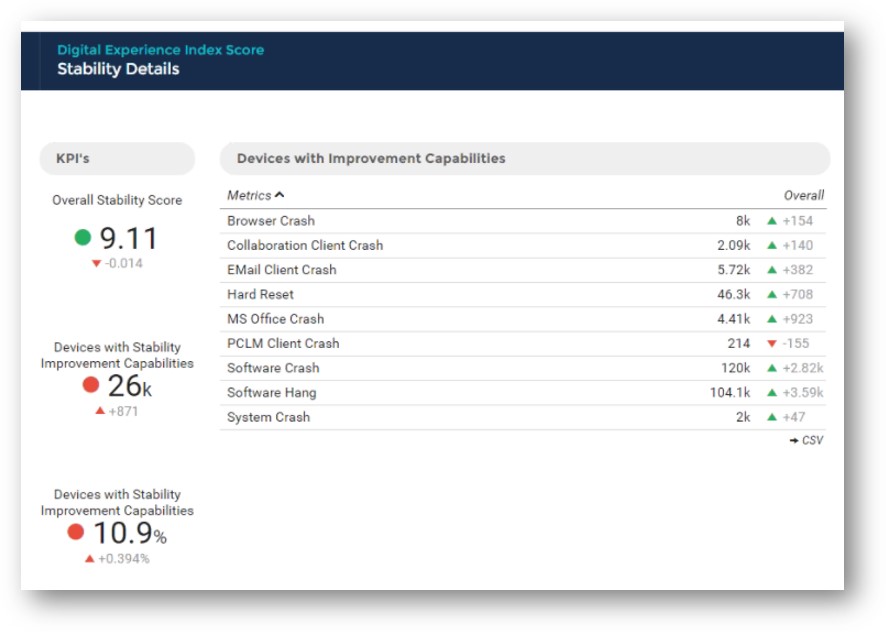Click red status dot beside 10.9% value

pos(76,532)
